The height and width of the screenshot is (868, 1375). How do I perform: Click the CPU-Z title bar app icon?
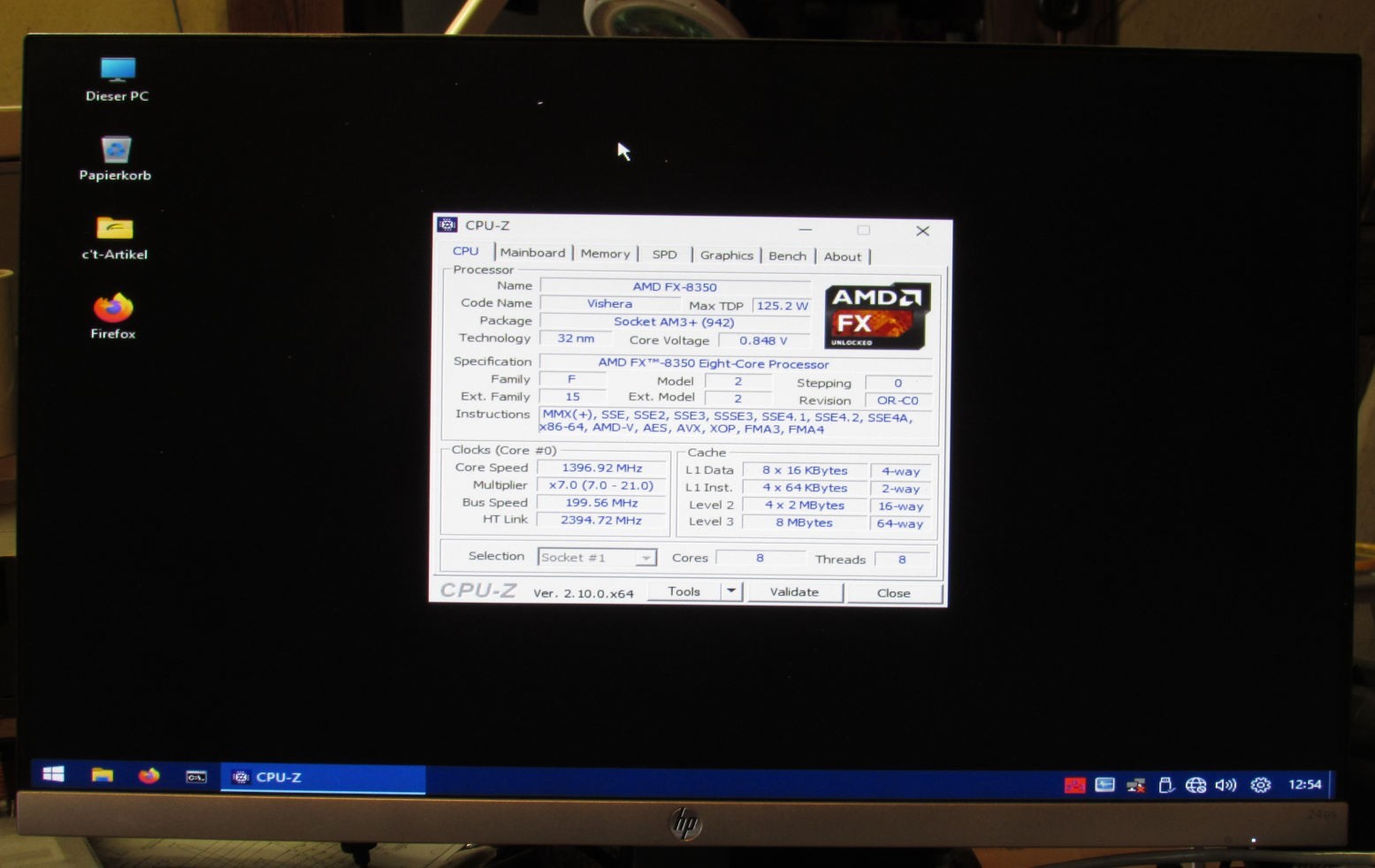(447, 225)
